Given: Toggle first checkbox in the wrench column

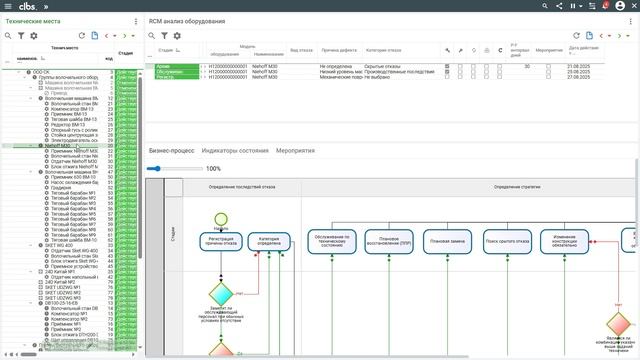Looking at the screenshot, I should [447, 66].
